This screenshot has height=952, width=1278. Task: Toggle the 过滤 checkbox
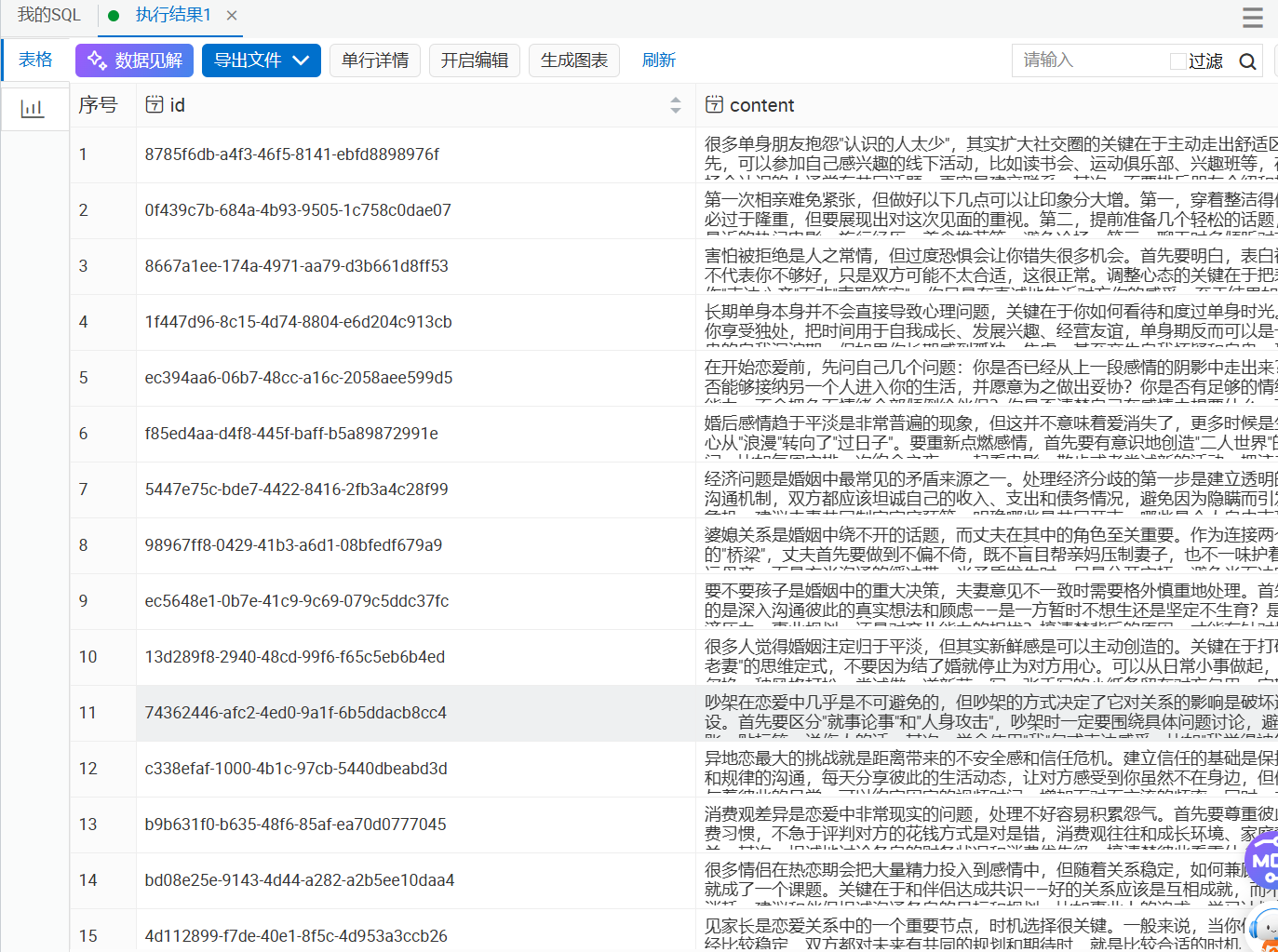[x=1178, y=61]
